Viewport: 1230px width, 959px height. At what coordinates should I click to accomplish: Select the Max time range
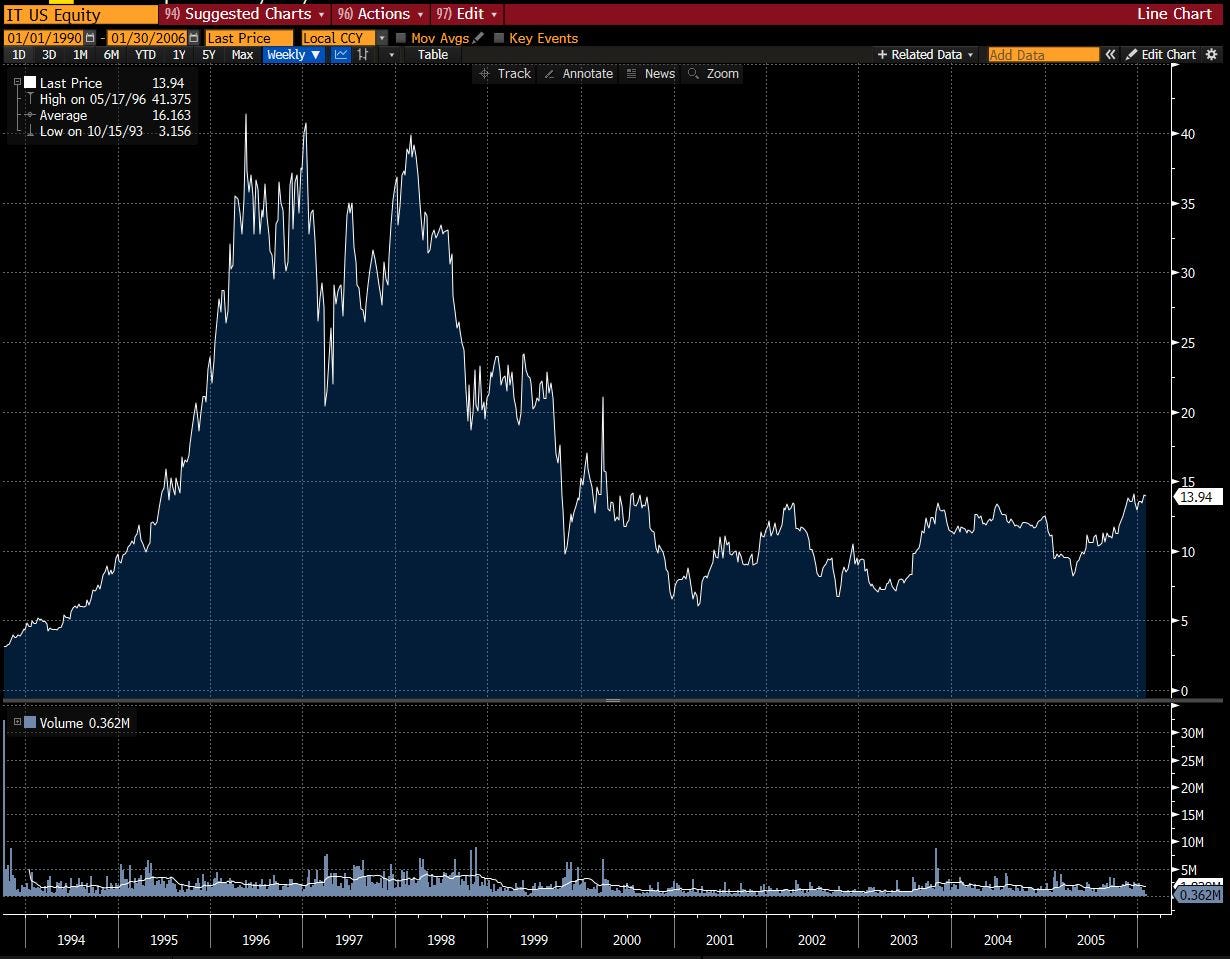pyautogui.click(x=242, y=55)
